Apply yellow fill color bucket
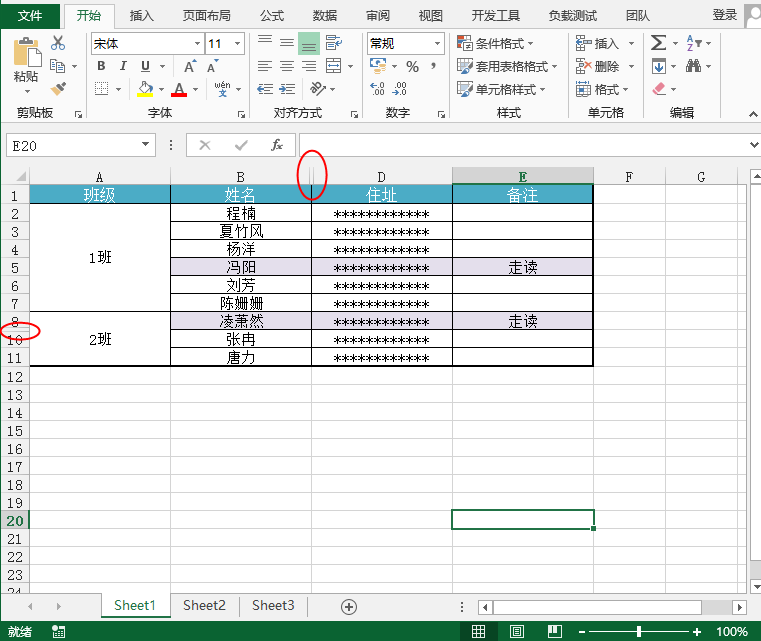This screenshot has width=761, height=641. tap(145, 89)
